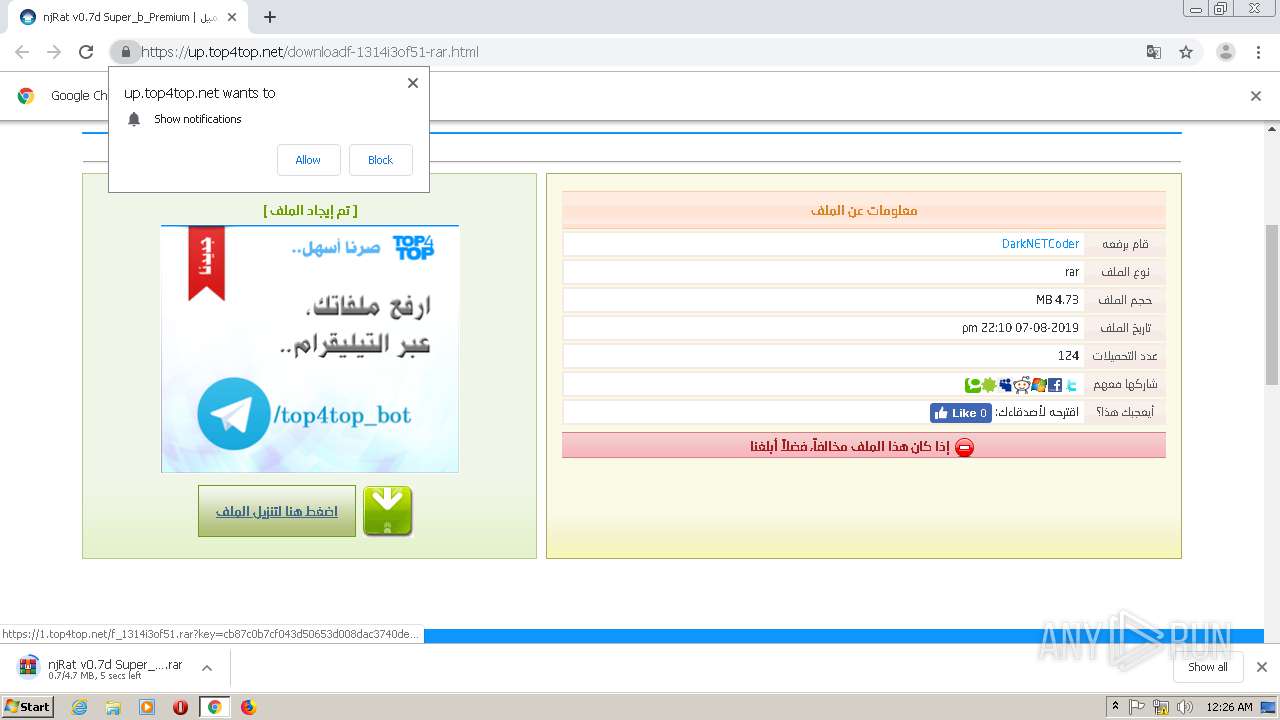1280x720 pixels.
Task: Block notifications from up.top4top.net
Action: pyautogui.click(x=381, y=160)
